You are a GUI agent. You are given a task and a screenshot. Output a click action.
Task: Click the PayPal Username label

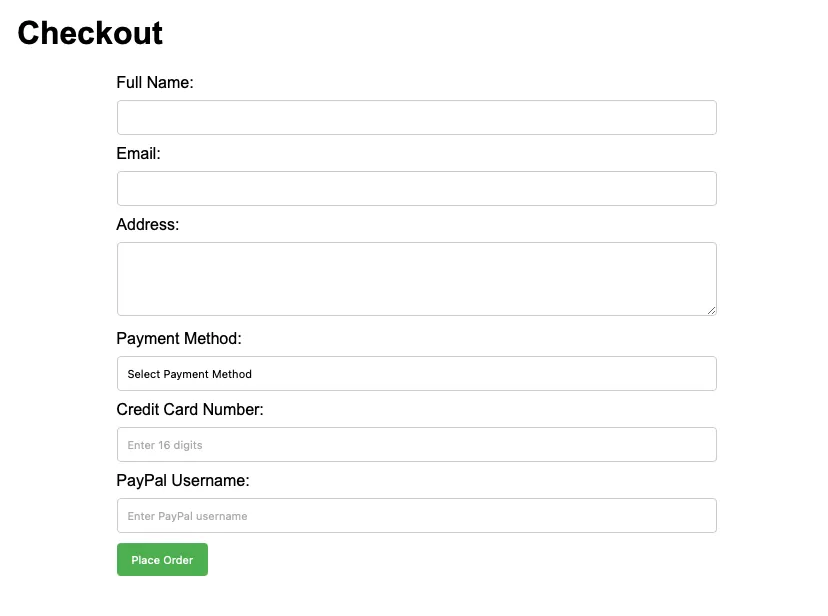tap(184, 481)
